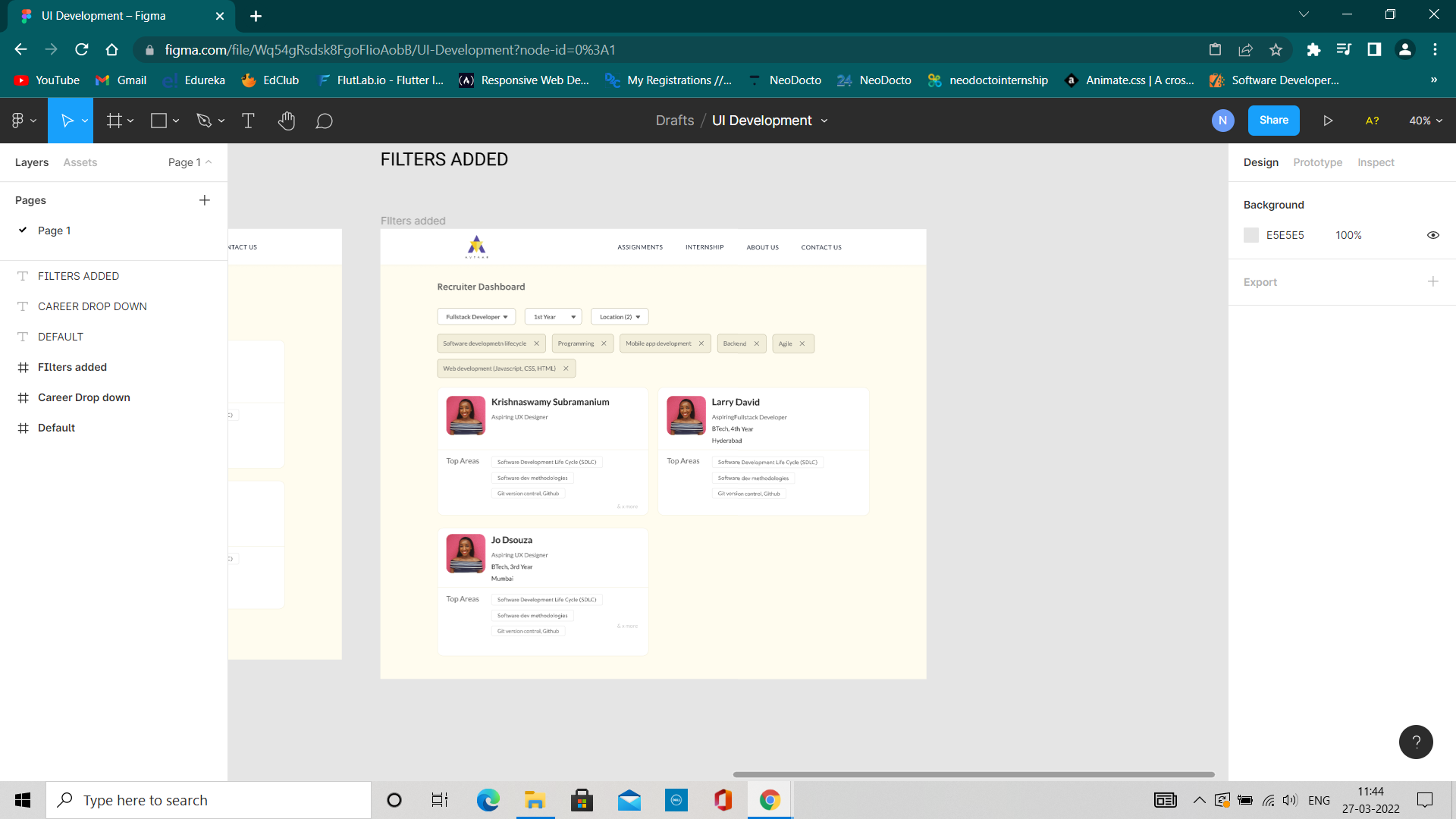Select the Rectangle shape tool
The width and height of the screenshot is (1456, 819).
[x=158, y=120]
